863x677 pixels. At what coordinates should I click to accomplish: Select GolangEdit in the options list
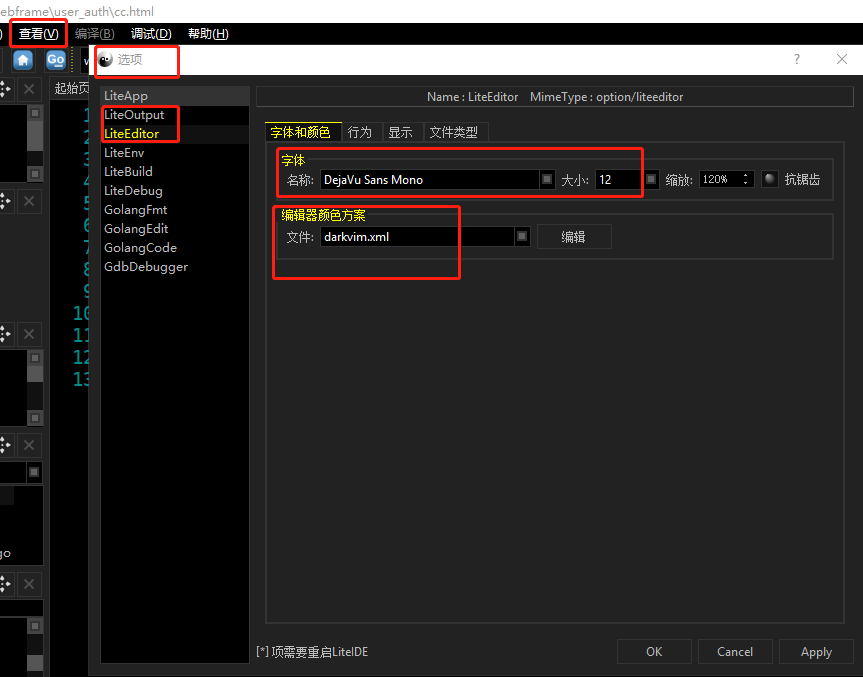tap(175, 229)
